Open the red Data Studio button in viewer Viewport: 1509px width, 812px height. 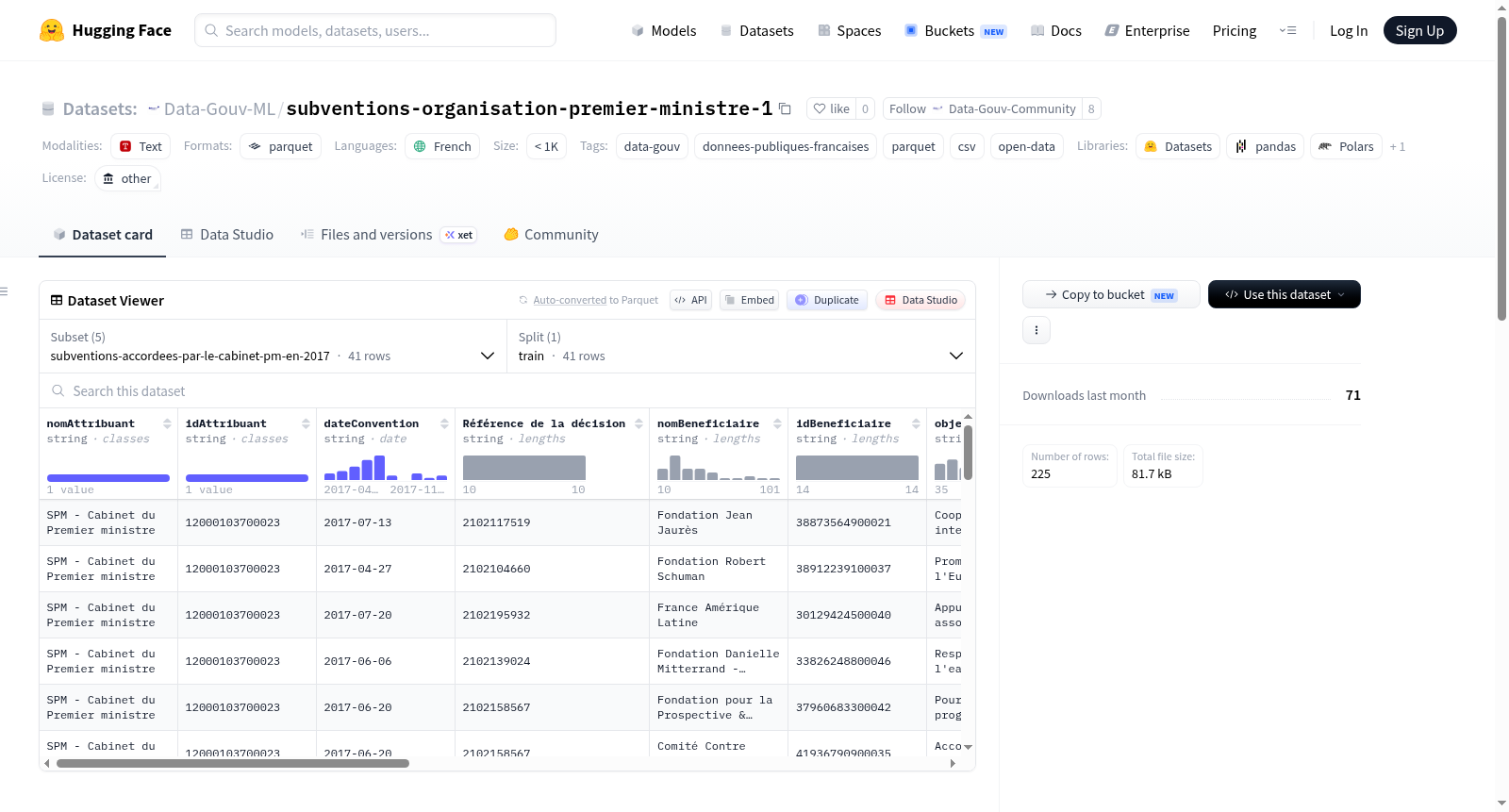pyautogui.click(x=920, y=300)
